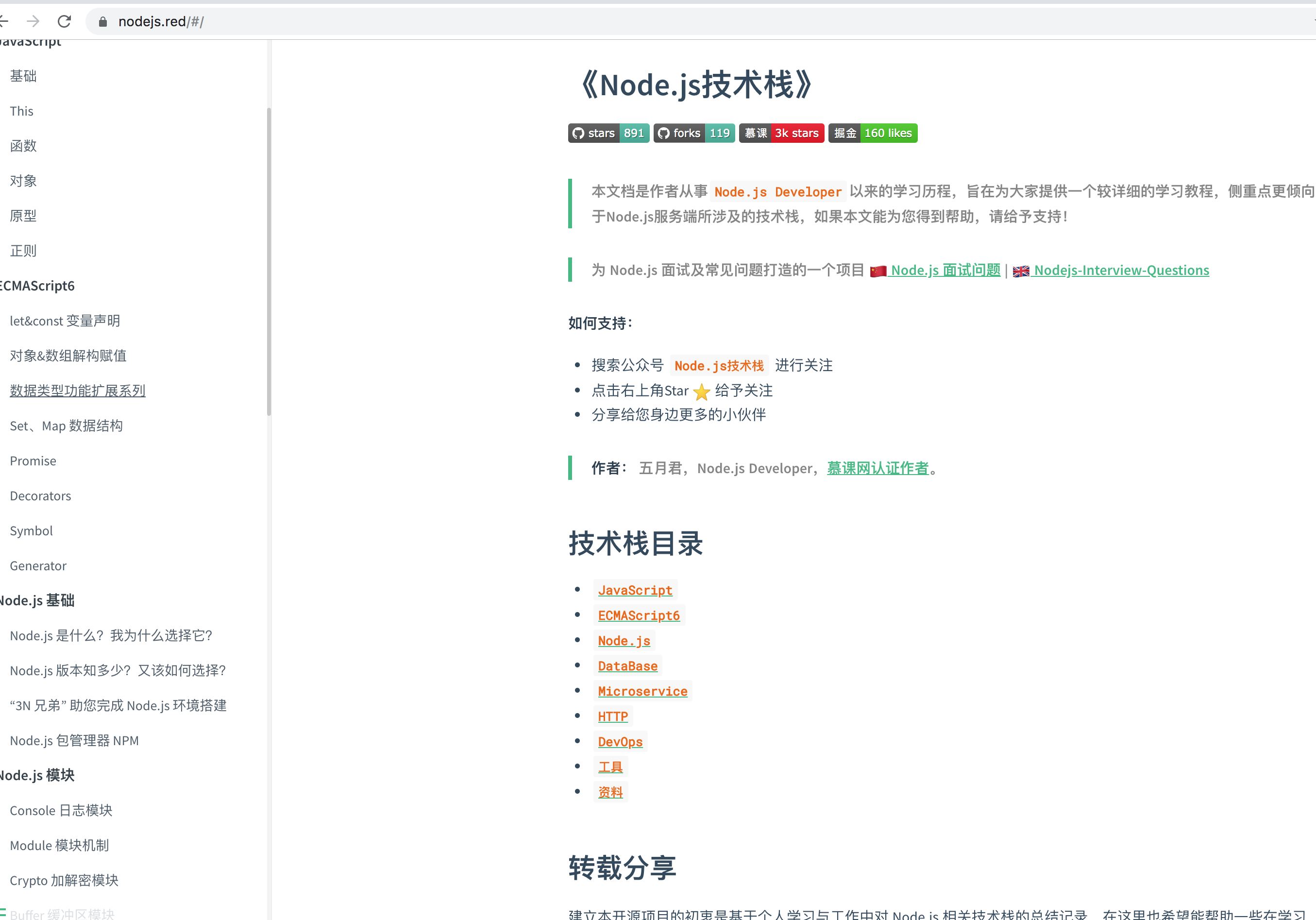Click the site security lock icon
Image resolution: width=1316 pixels, height=920 pixels.
pyautogui.click(x=102, y=21)
